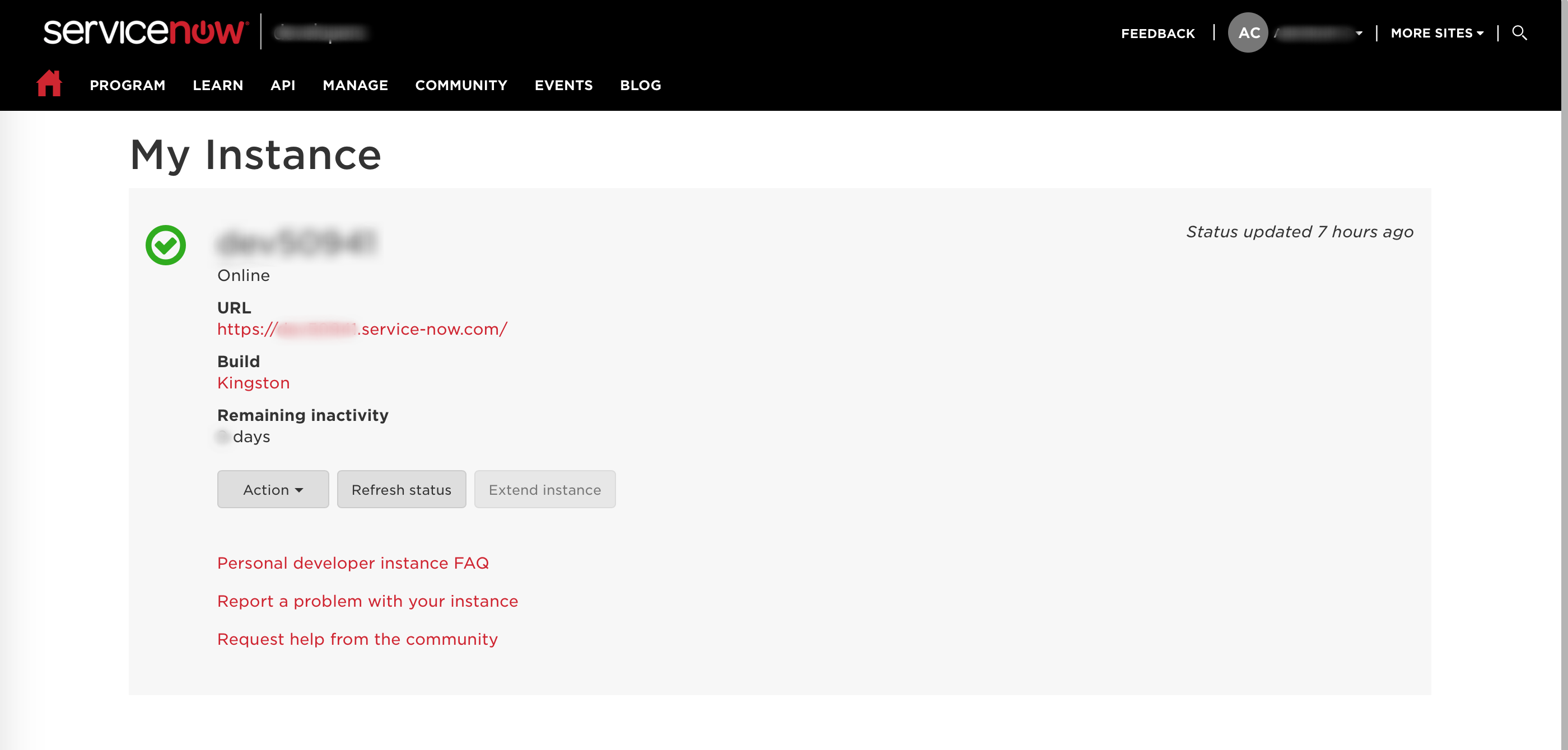Open the MORE SITES dropdown
Image resolution: width=1568 pixels, height=750 pixels.
(x=1437, y=34)
